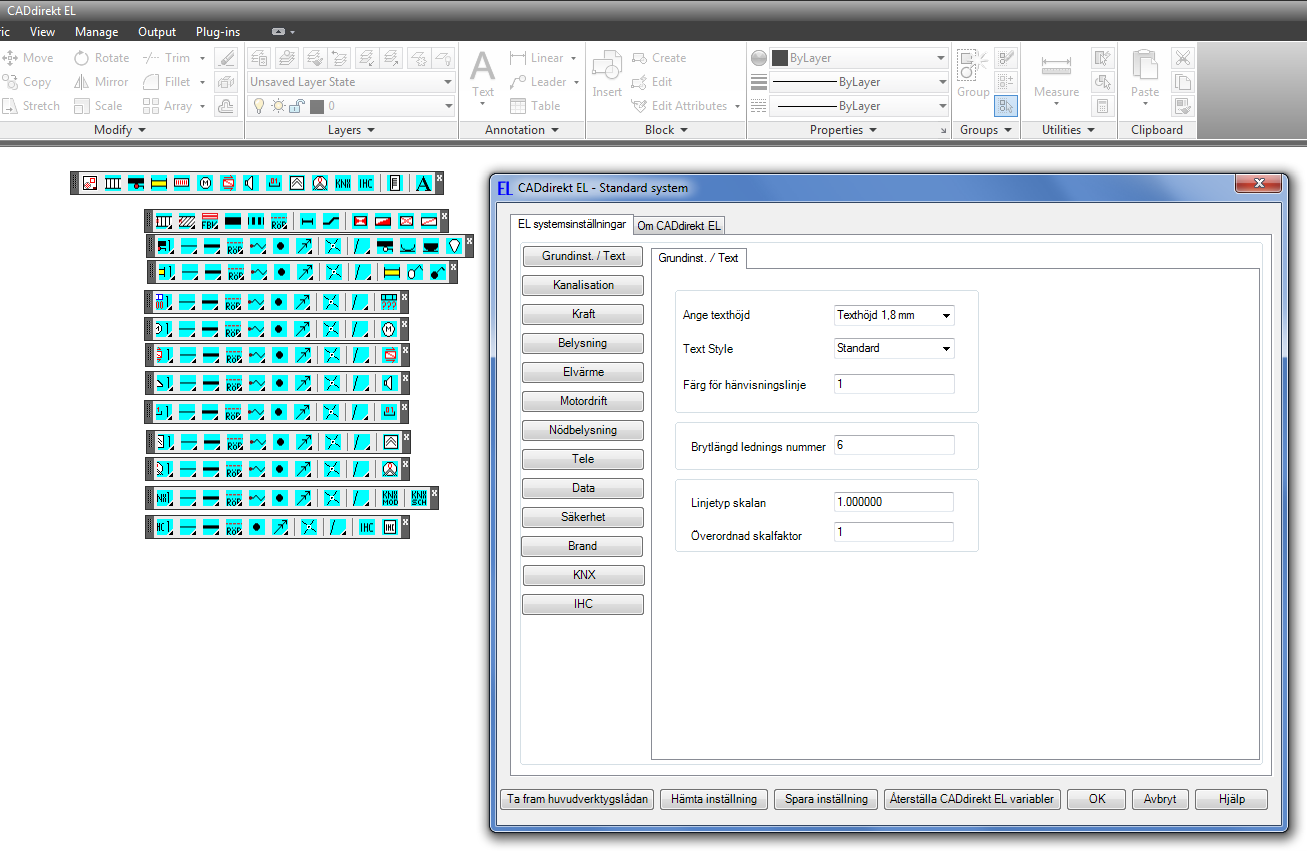Click the loudspeaker icon in top toolbar
Image resolution: width=1307 pixels, height=851 pixels.
pyautogui.click(x=251, y=183)
